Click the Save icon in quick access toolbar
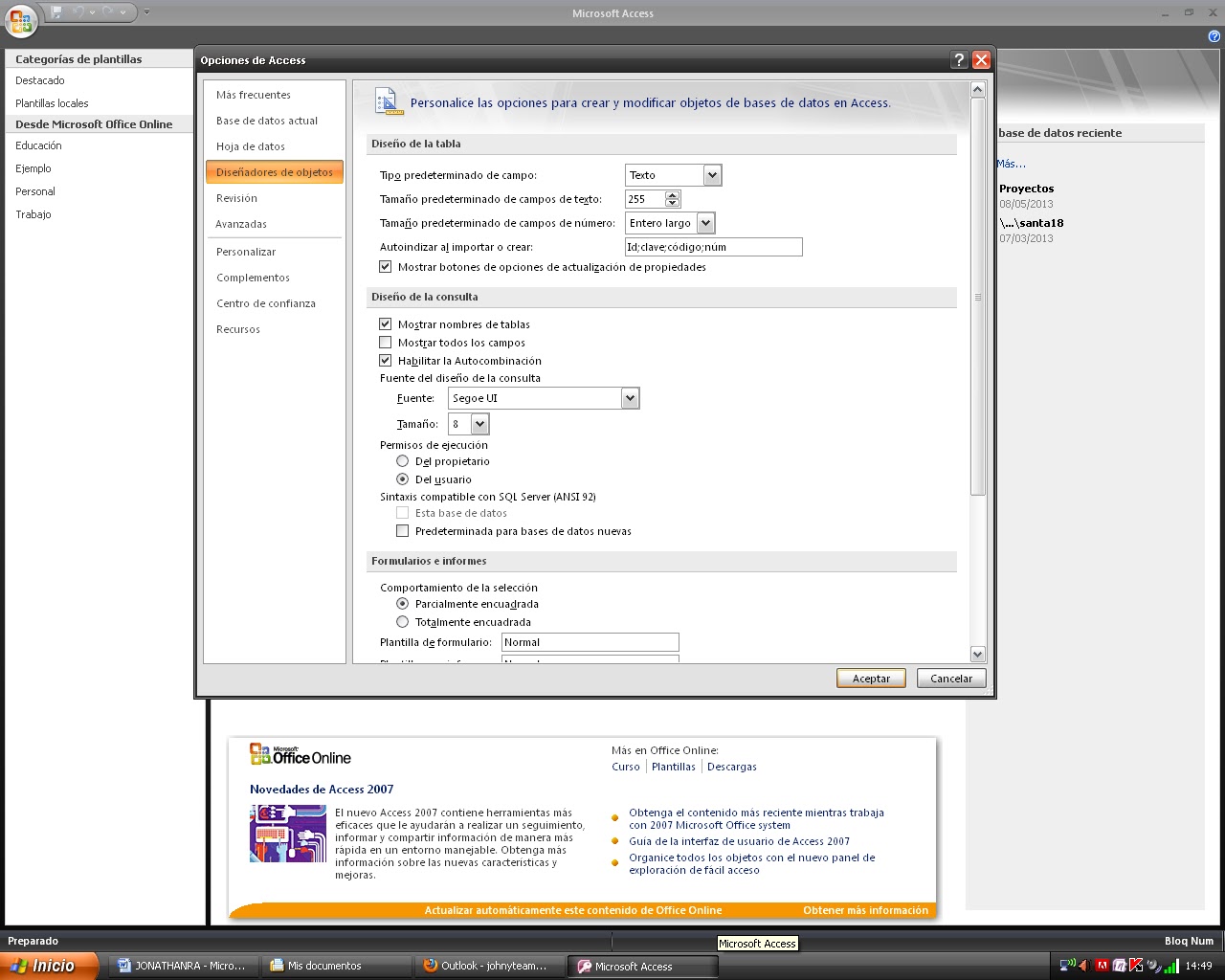Image resolution: width=1225 pixels, height=980 pixels. tap(57, 12)
